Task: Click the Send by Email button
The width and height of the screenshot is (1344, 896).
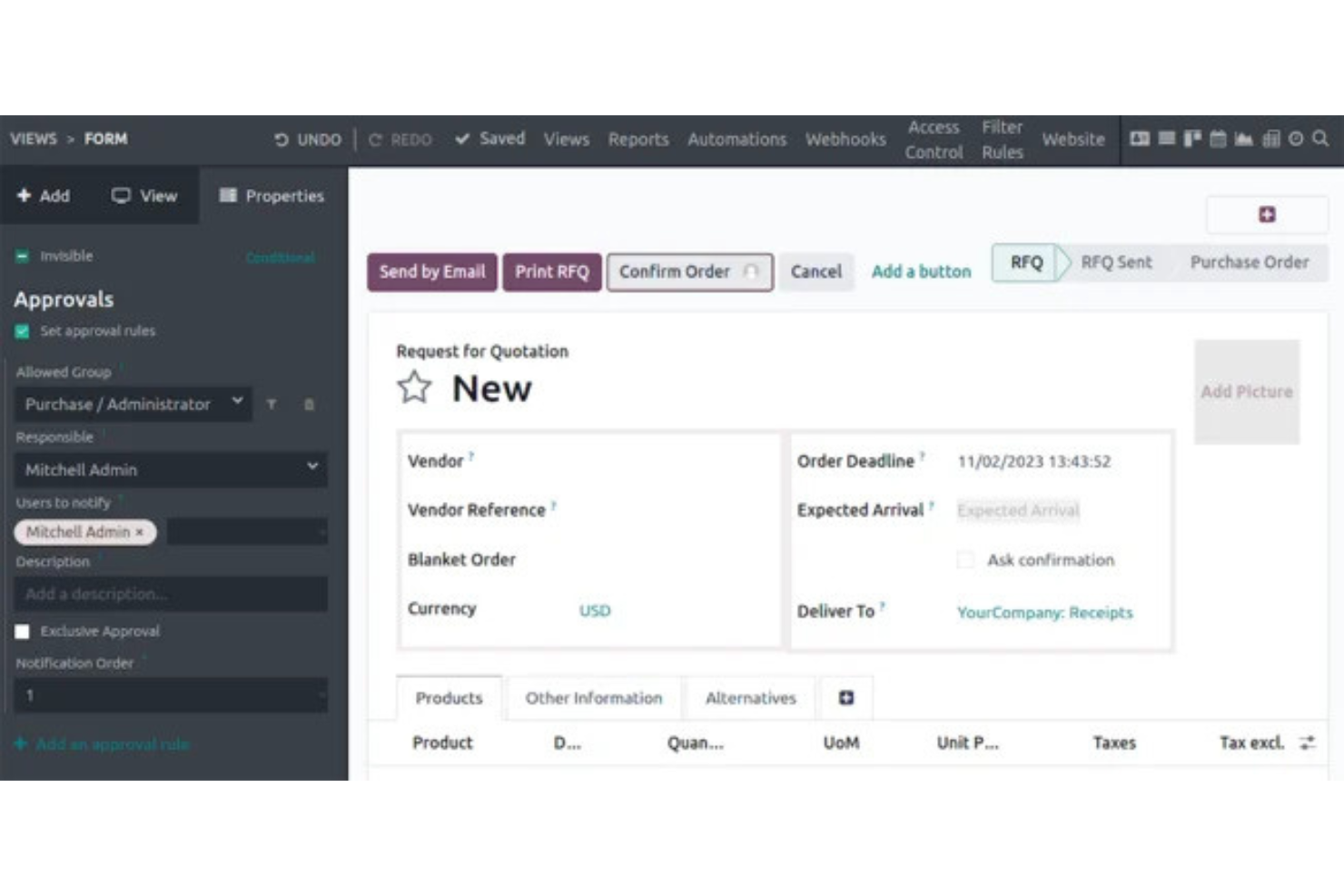Action: coord(432,271)
